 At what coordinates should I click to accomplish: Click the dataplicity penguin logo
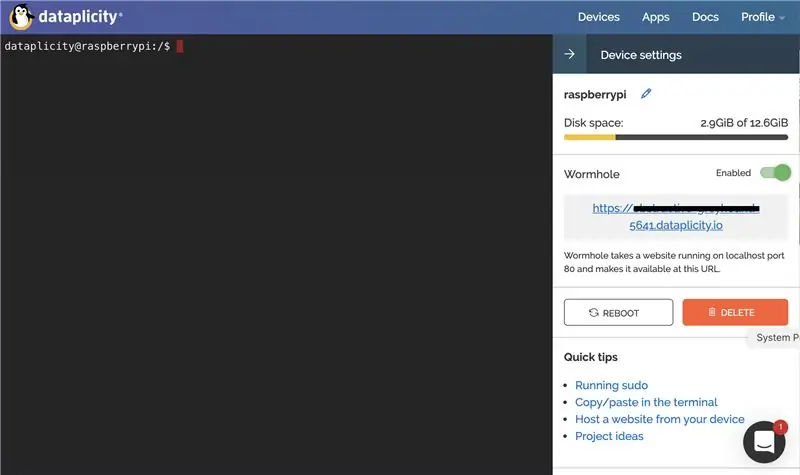pos(21,17)
